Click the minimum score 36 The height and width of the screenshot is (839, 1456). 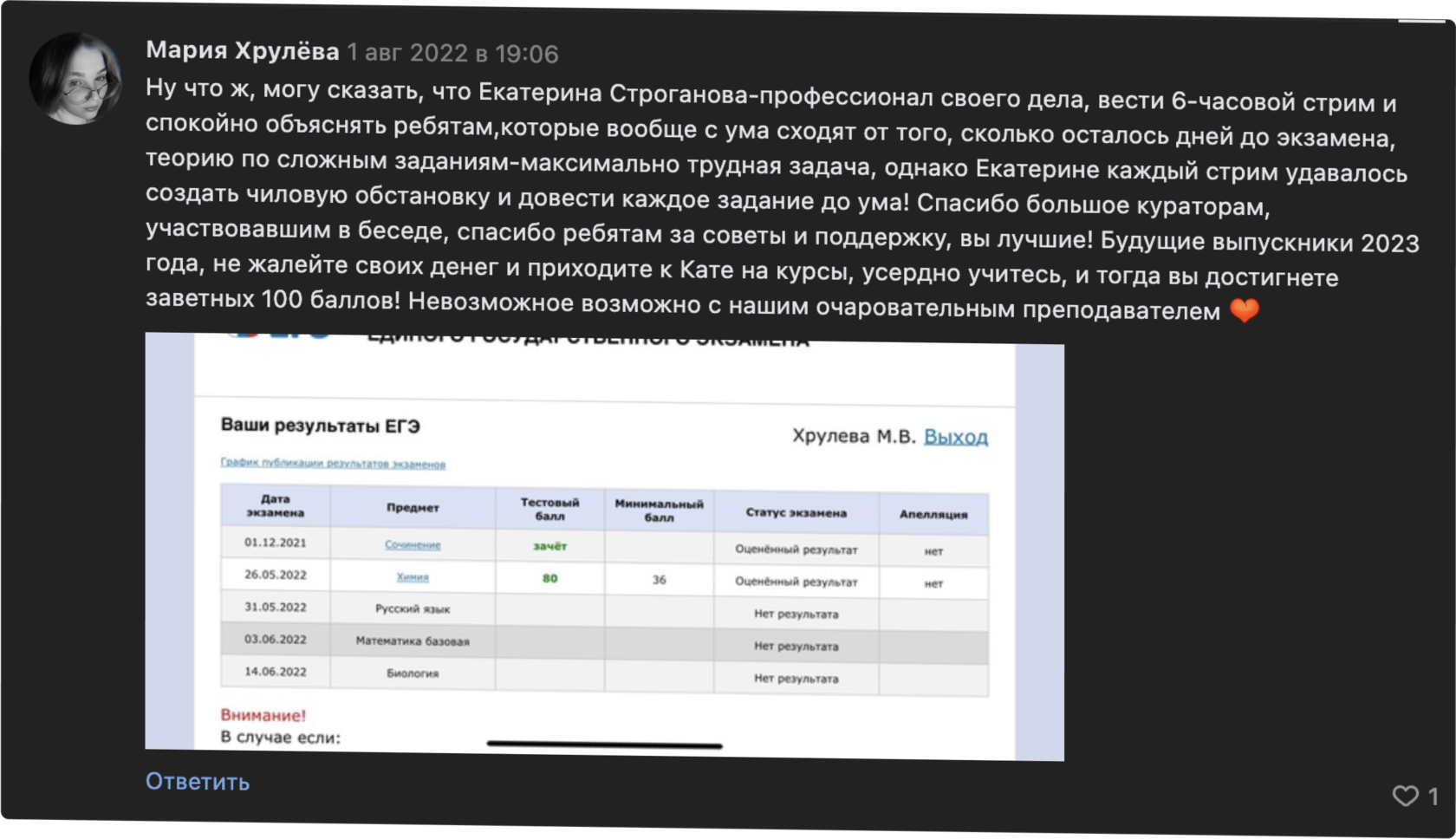pos(659,580)
